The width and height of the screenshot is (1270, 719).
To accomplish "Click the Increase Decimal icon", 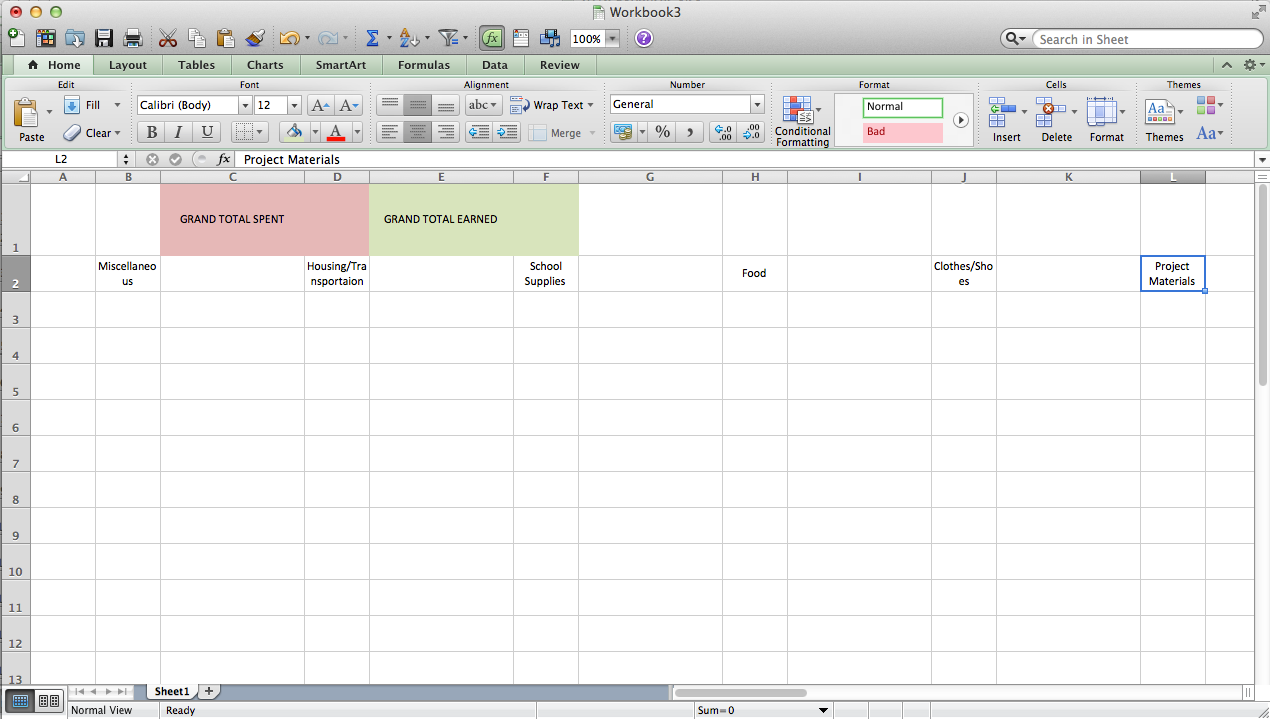I will pyautogui.click(x=722, y=131).
